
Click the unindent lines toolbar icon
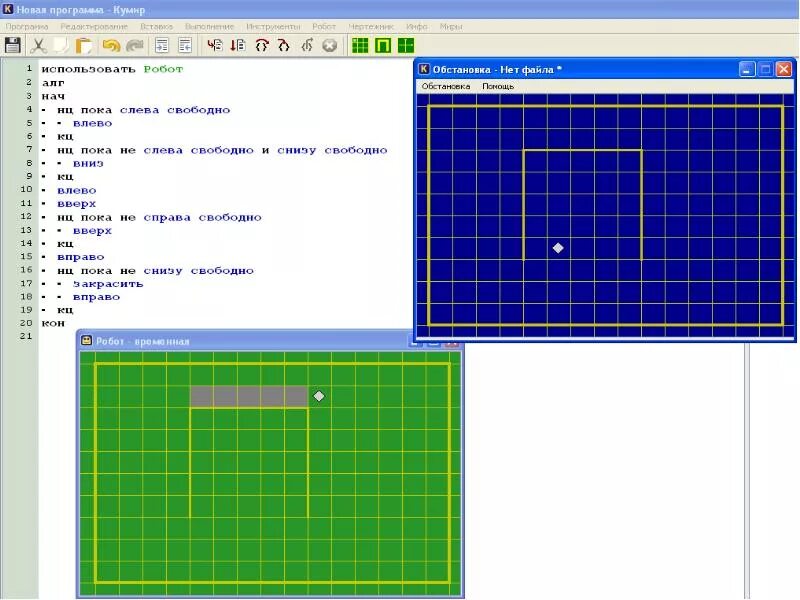click(x=185, y=45)
